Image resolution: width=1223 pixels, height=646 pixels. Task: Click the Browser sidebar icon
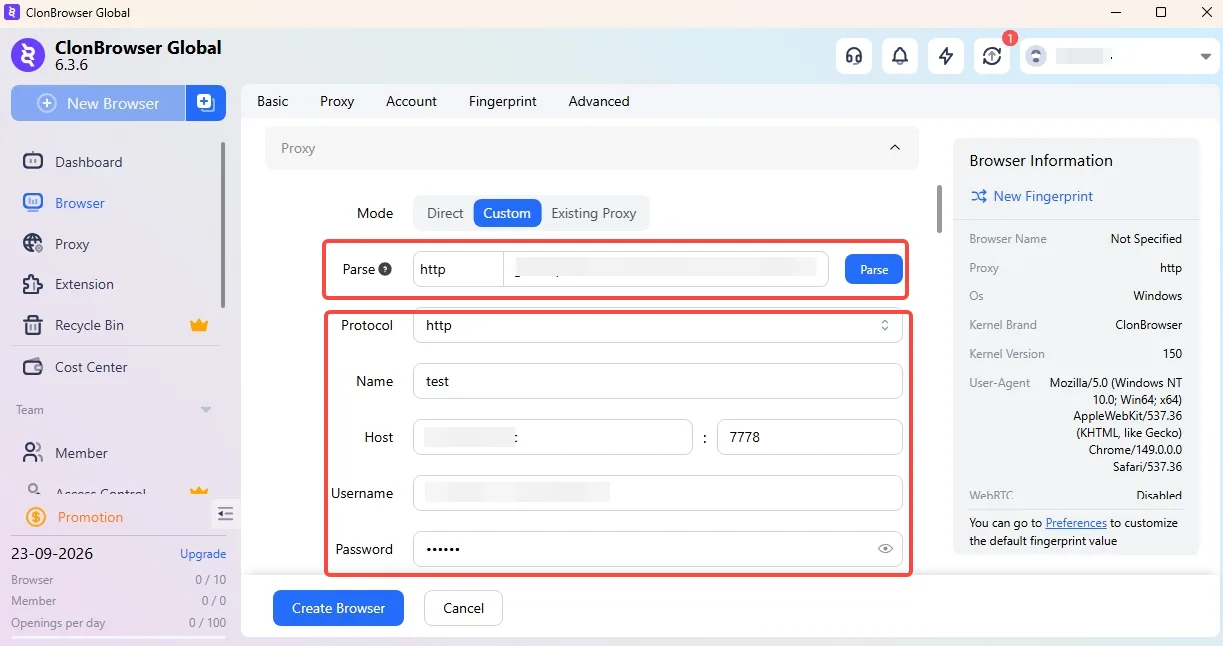click(33, 202)
